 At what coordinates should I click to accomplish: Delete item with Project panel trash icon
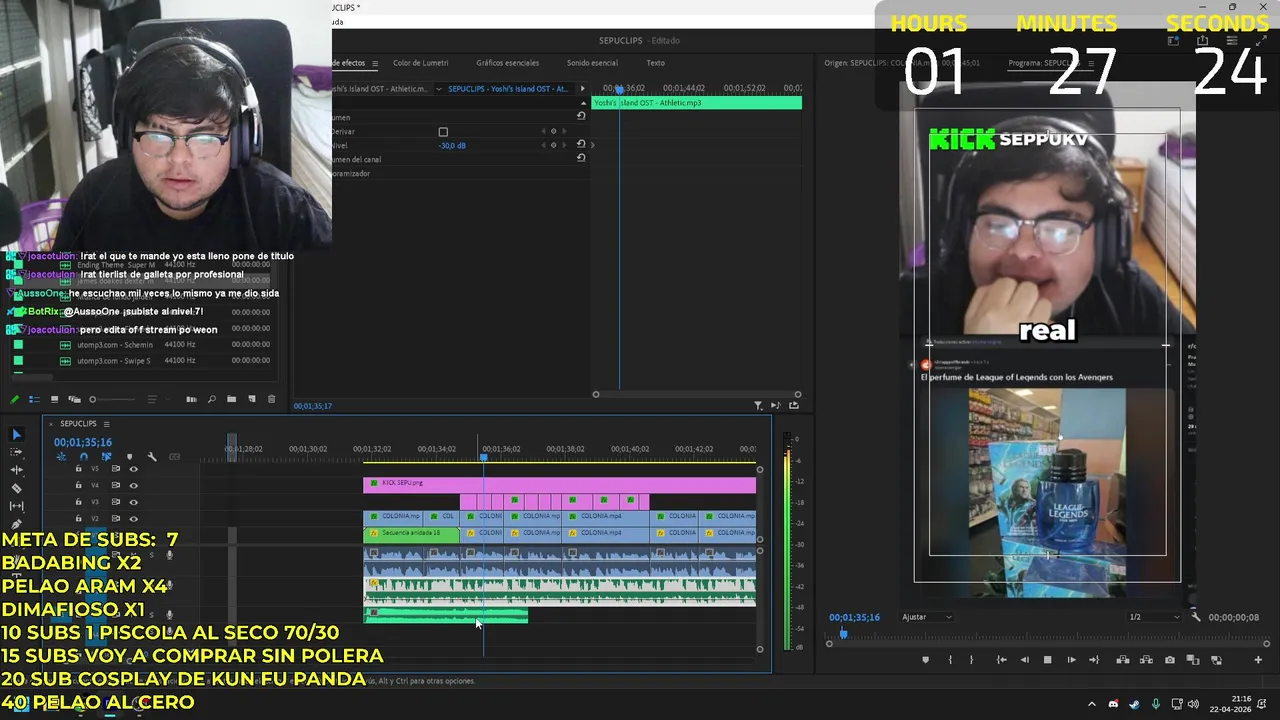[271, 399]
